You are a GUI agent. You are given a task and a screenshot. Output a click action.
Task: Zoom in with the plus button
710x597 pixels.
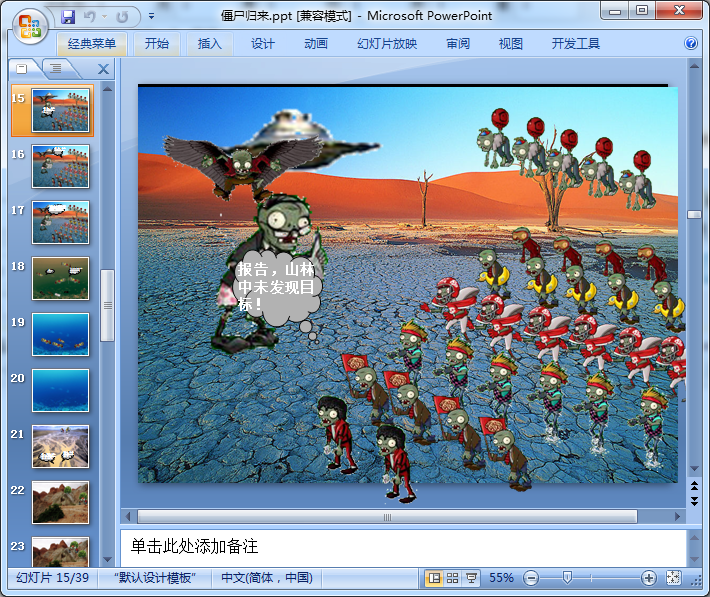pyautogui.click(x=649, y=578)
